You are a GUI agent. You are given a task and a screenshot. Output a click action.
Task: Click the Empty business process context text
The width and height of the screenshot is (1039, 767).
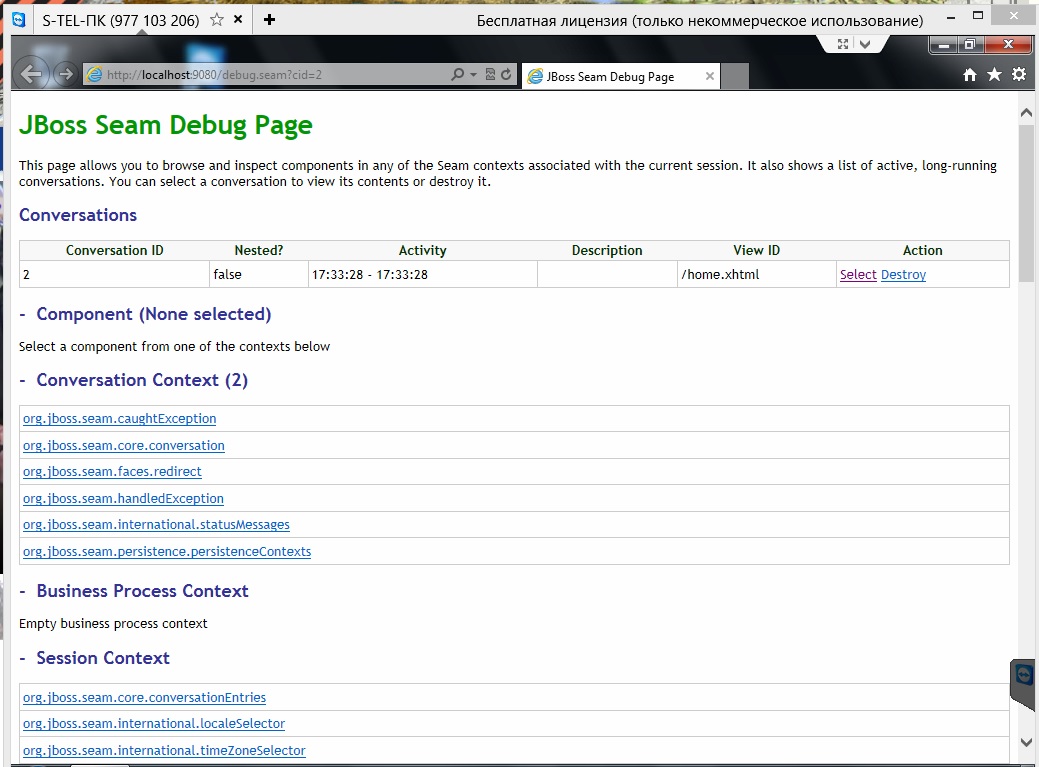(113, 624)
